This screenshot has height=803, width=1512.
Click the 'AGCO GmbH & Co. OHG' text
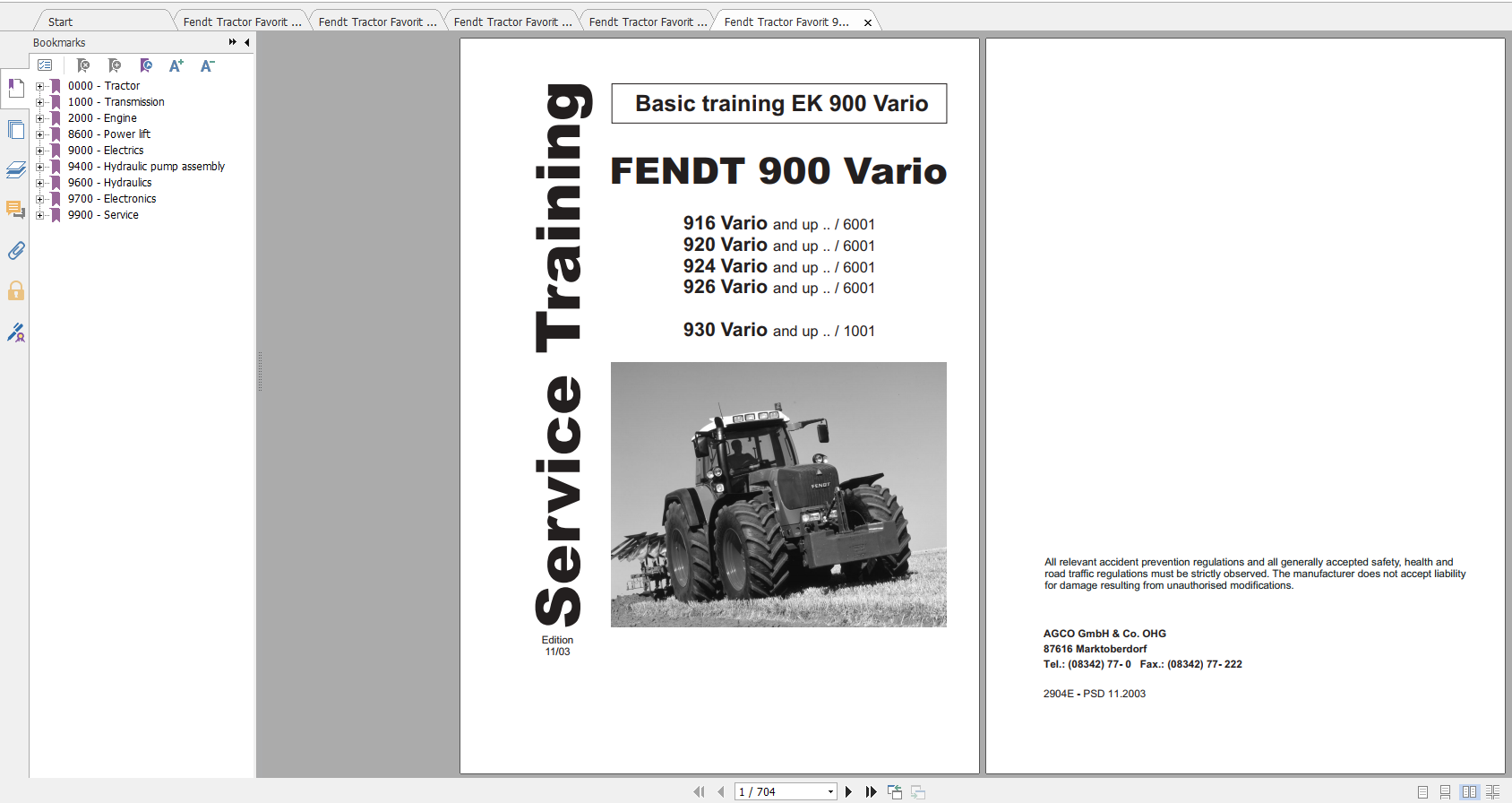point(1104,634)
